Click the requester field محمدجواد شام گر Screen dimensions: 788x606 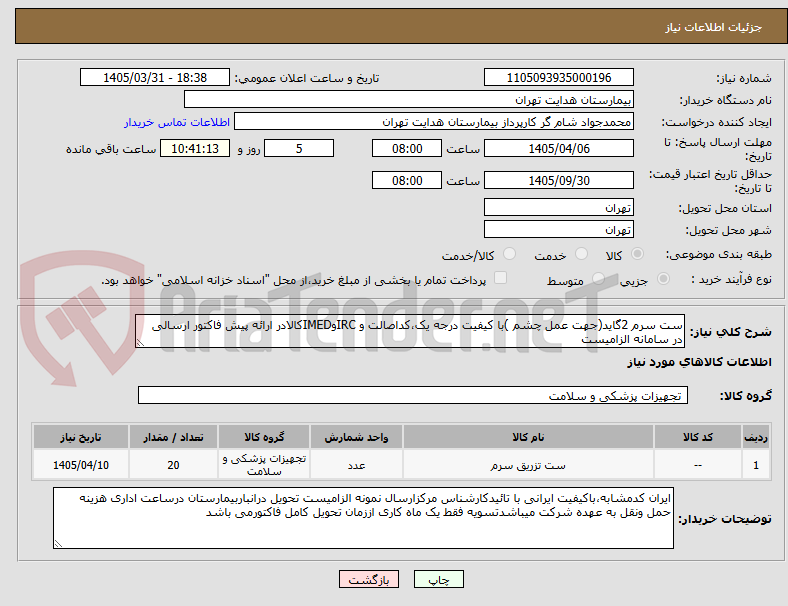pyautogui.click(x=434, y=122)
